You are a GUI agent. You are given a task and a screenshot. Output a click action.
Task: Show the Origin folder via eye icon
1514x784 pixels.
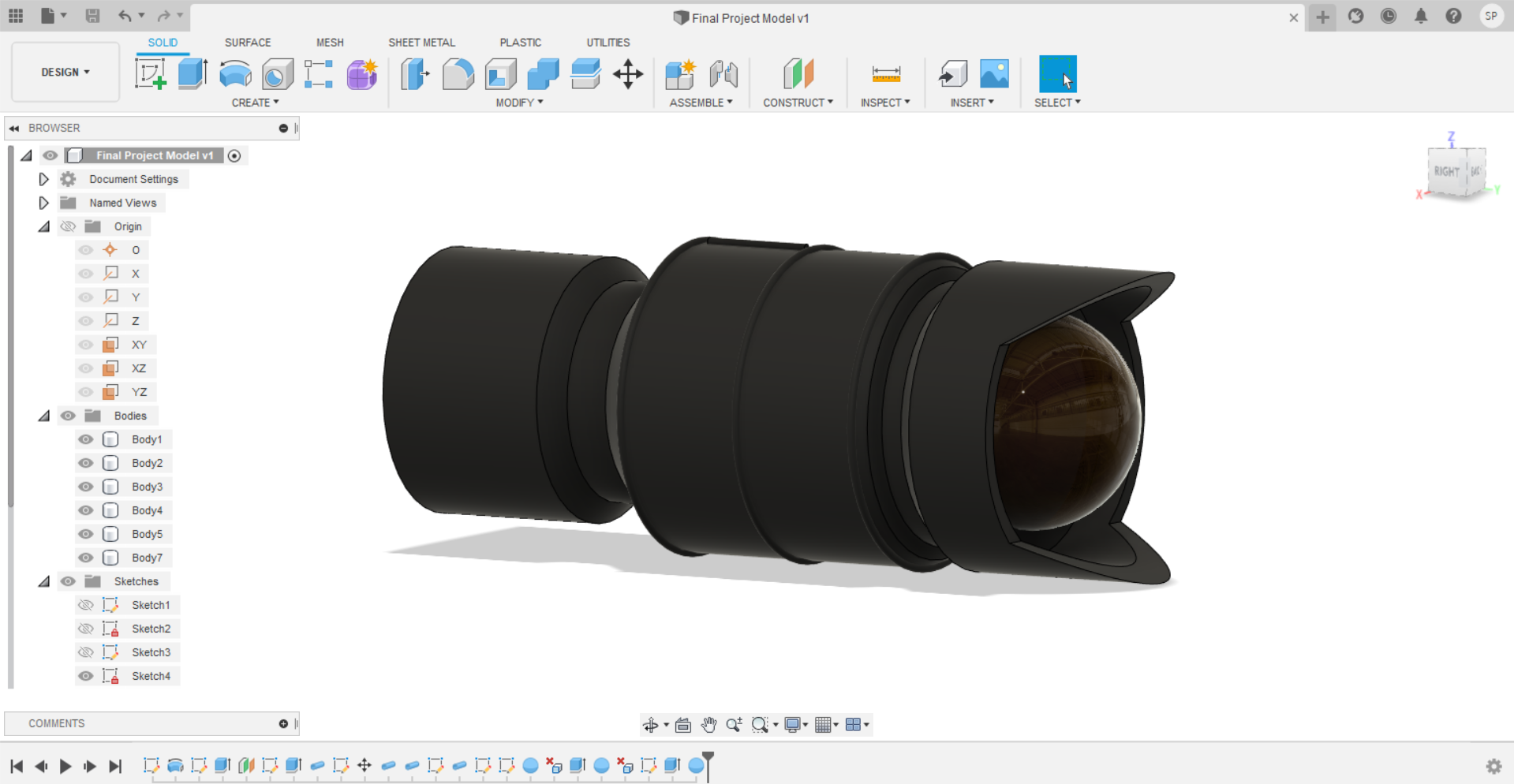[69, 226]
